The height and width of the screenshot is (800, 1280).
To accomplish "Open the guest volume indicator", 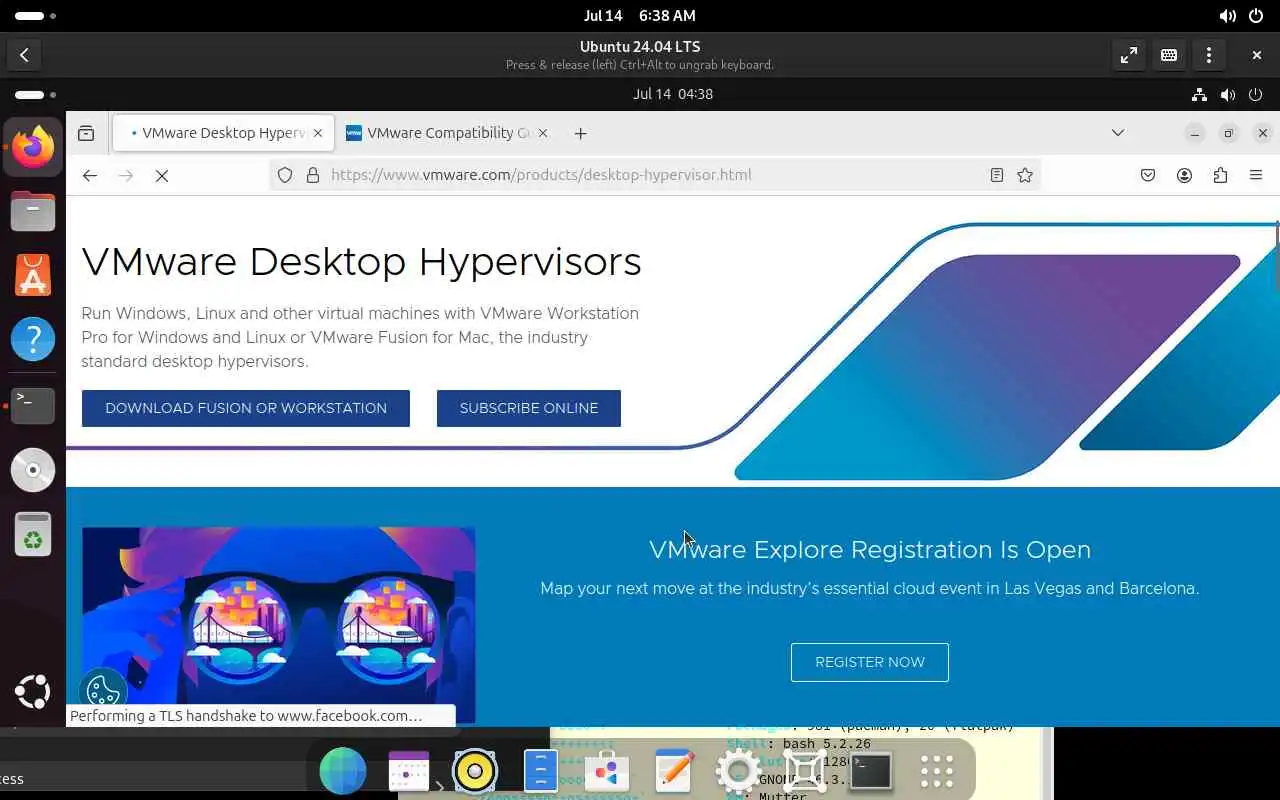I will point(1228,95).
